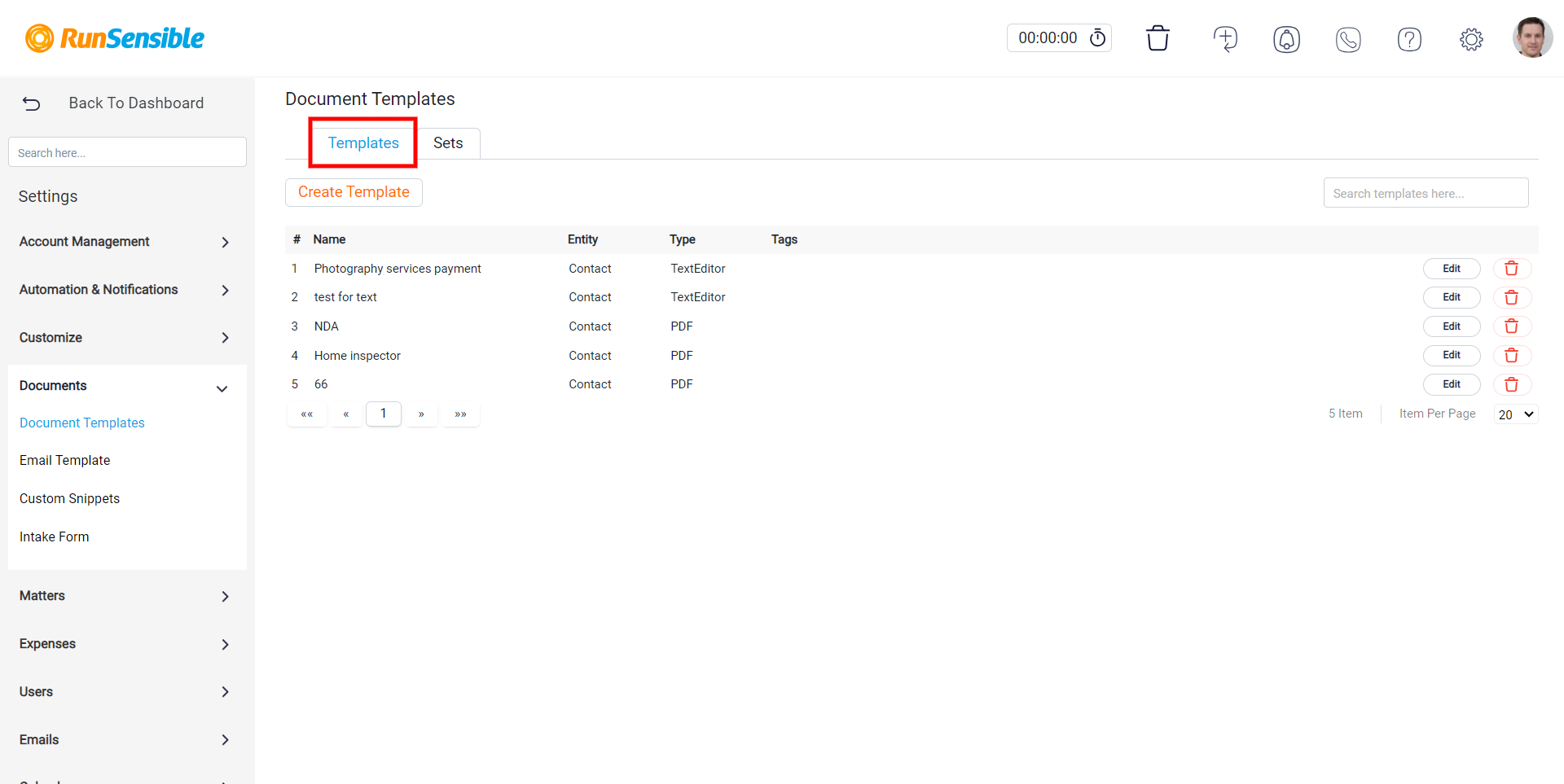Screen dimensions: 1564x784
Task: Go to first page of templates
Action: 307,414
